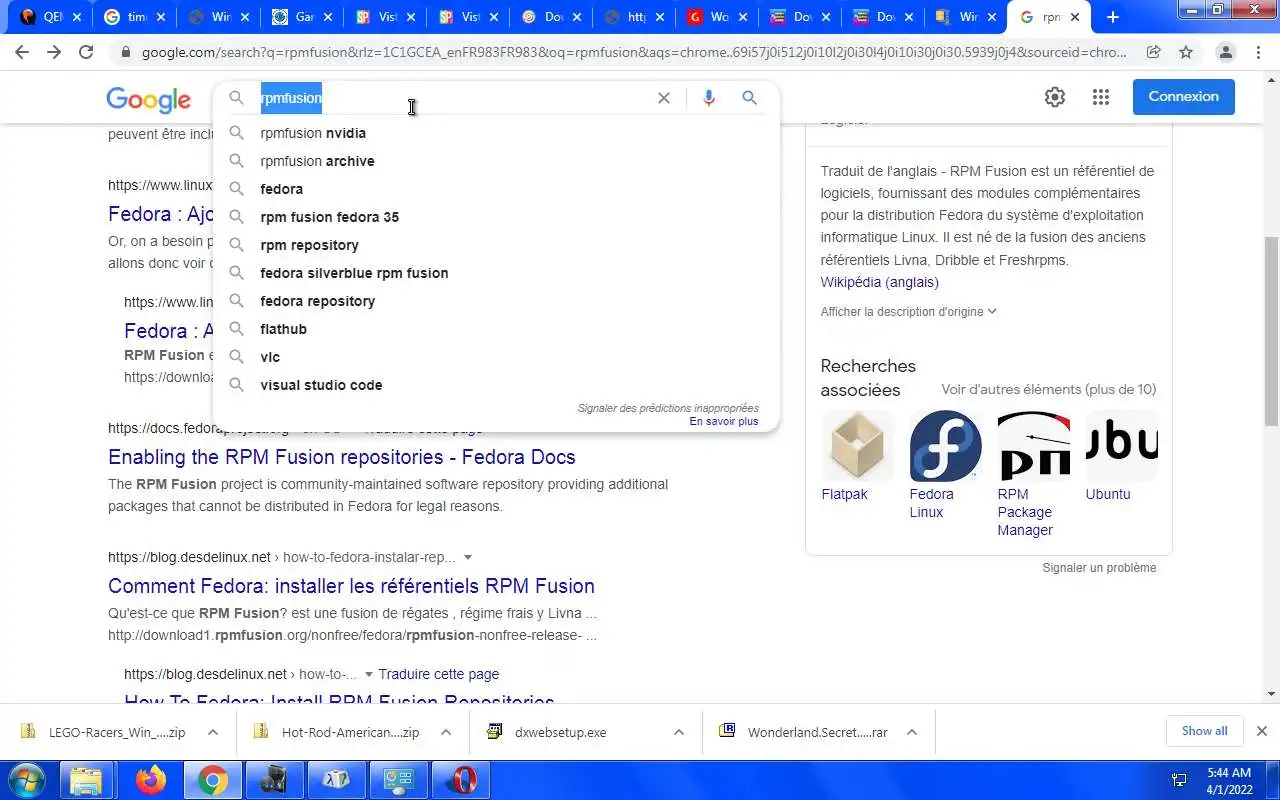Screen dimensions: 1280x800
Task: Click the taskbar clock showing 5:44 AM
Action: [1228, 780]
